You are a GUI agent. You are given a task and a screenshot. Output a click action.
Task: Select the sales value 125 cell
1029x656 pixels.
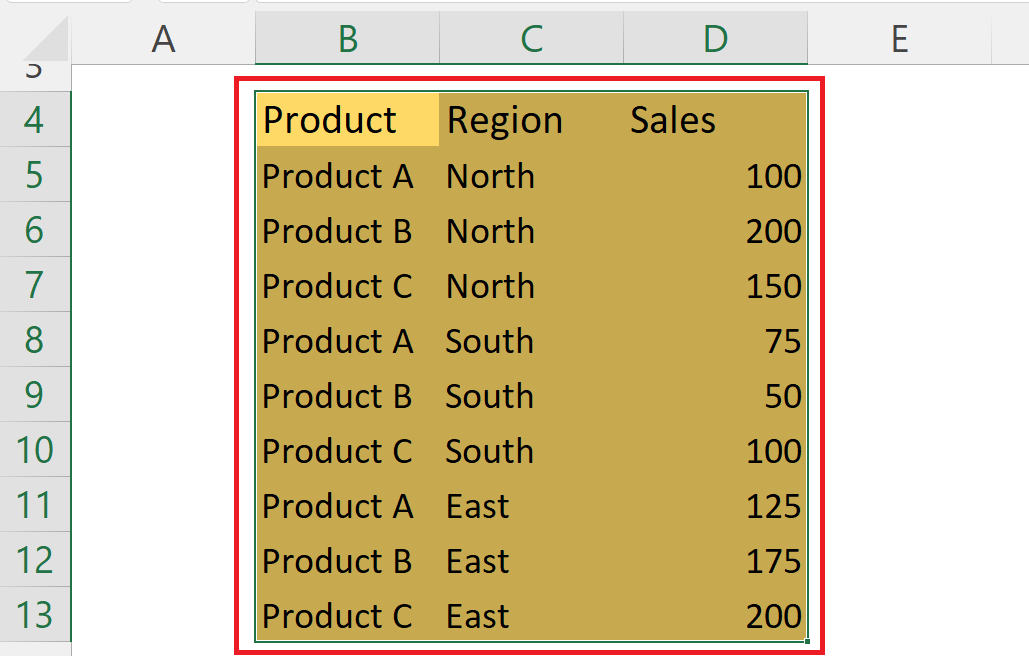pos(715,506)
